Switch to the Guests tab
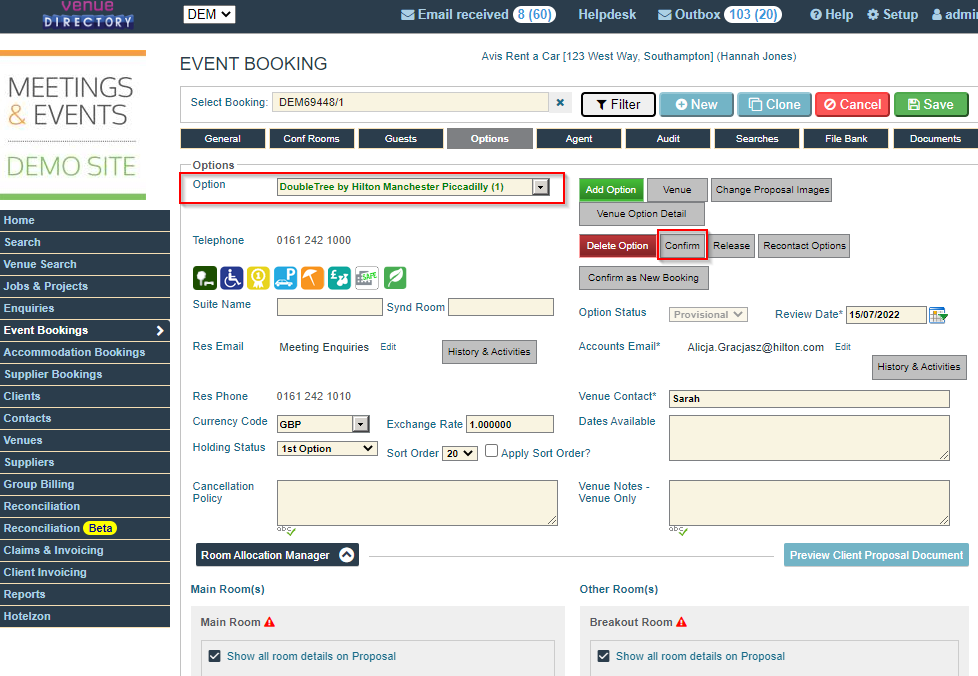The image size is (978, 676). [400, 138]
